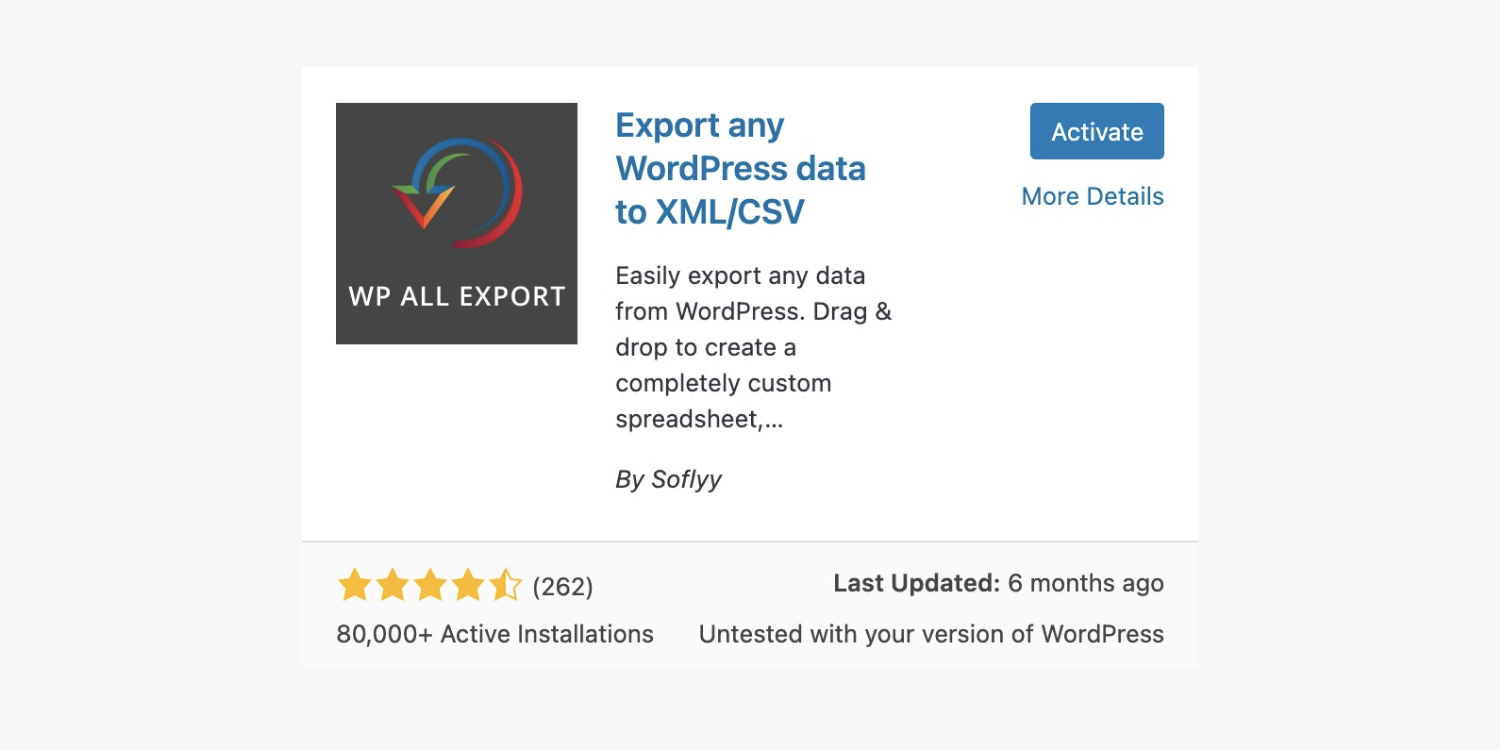Click the 'Easily export any data' description line
Image resolution: width=1501 pixels, height=751 pixels.
(740, 276)
